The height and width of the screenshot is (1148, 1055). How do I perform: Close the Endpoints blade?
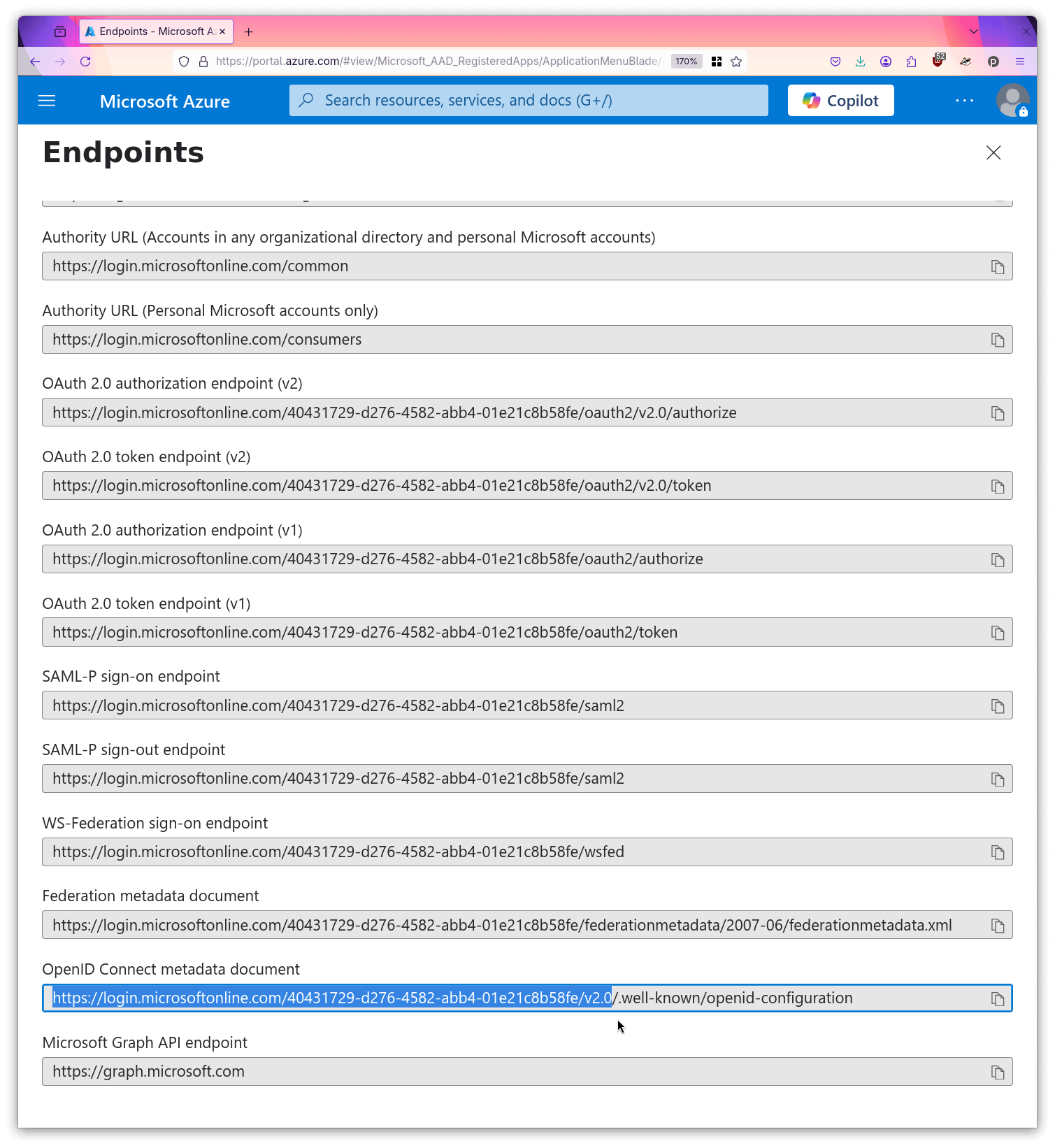point(993,152)
